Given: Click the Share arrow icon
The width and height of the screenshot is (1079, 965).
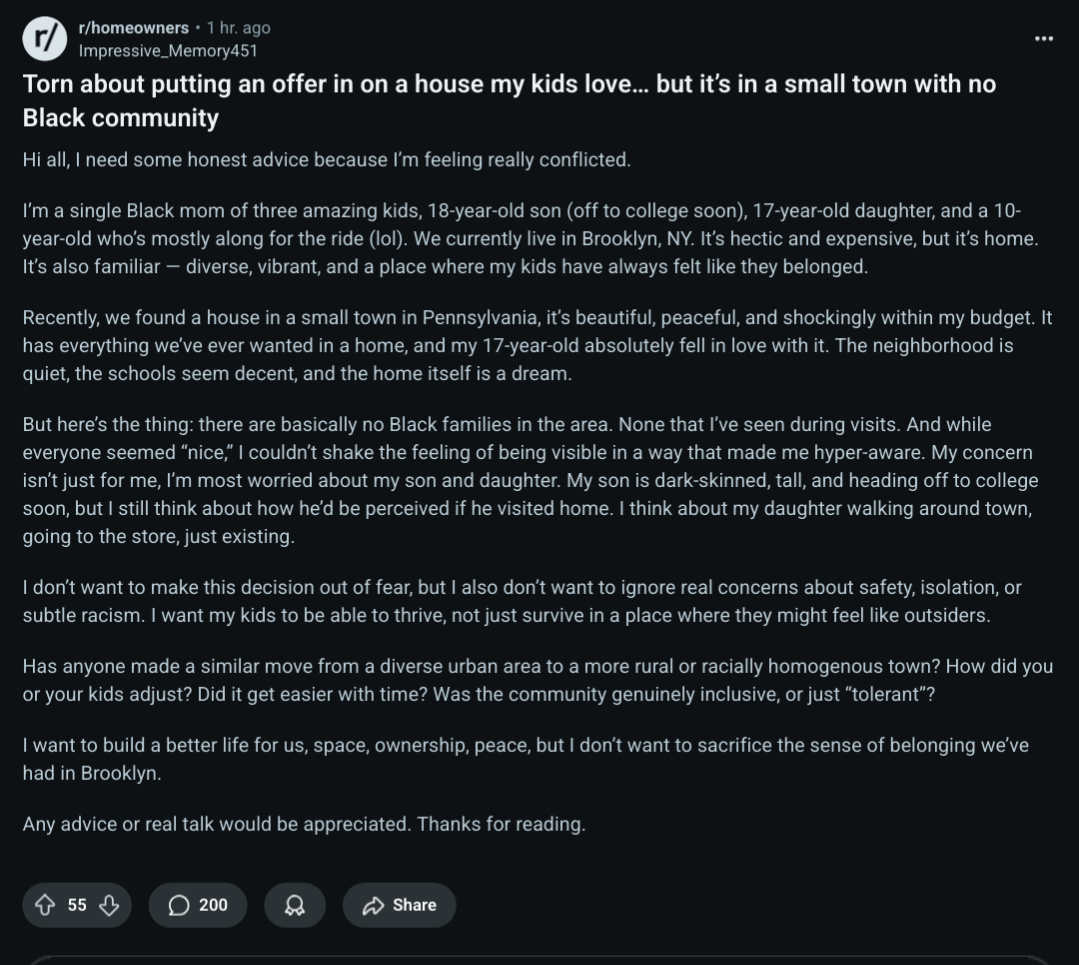Looking at the screenshot, I should pyautogui.click(x=373, y=905).
